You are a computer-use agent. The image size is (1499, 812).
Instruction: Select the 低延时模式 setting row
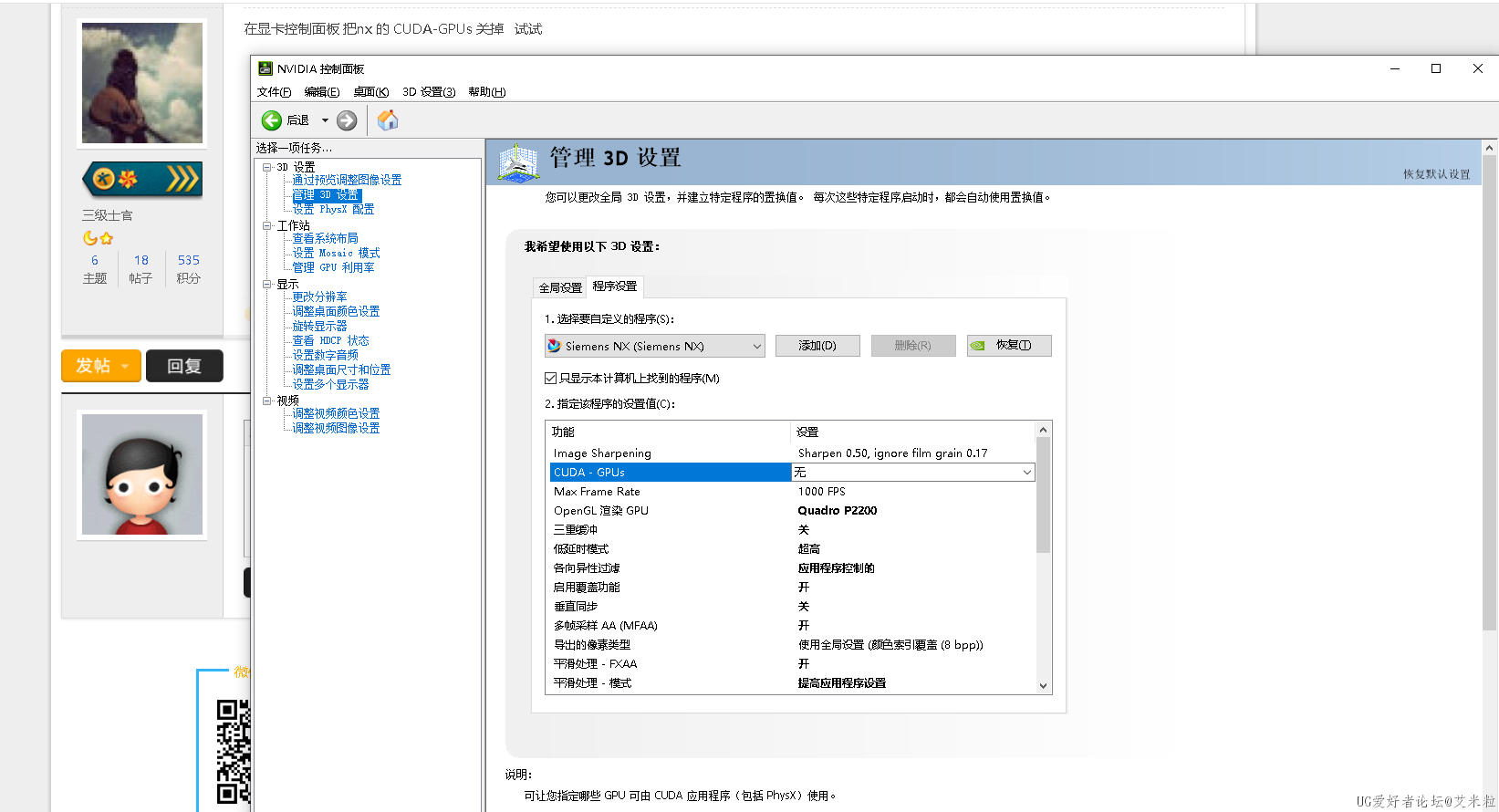pyautogui.click(x=792, y=549)
